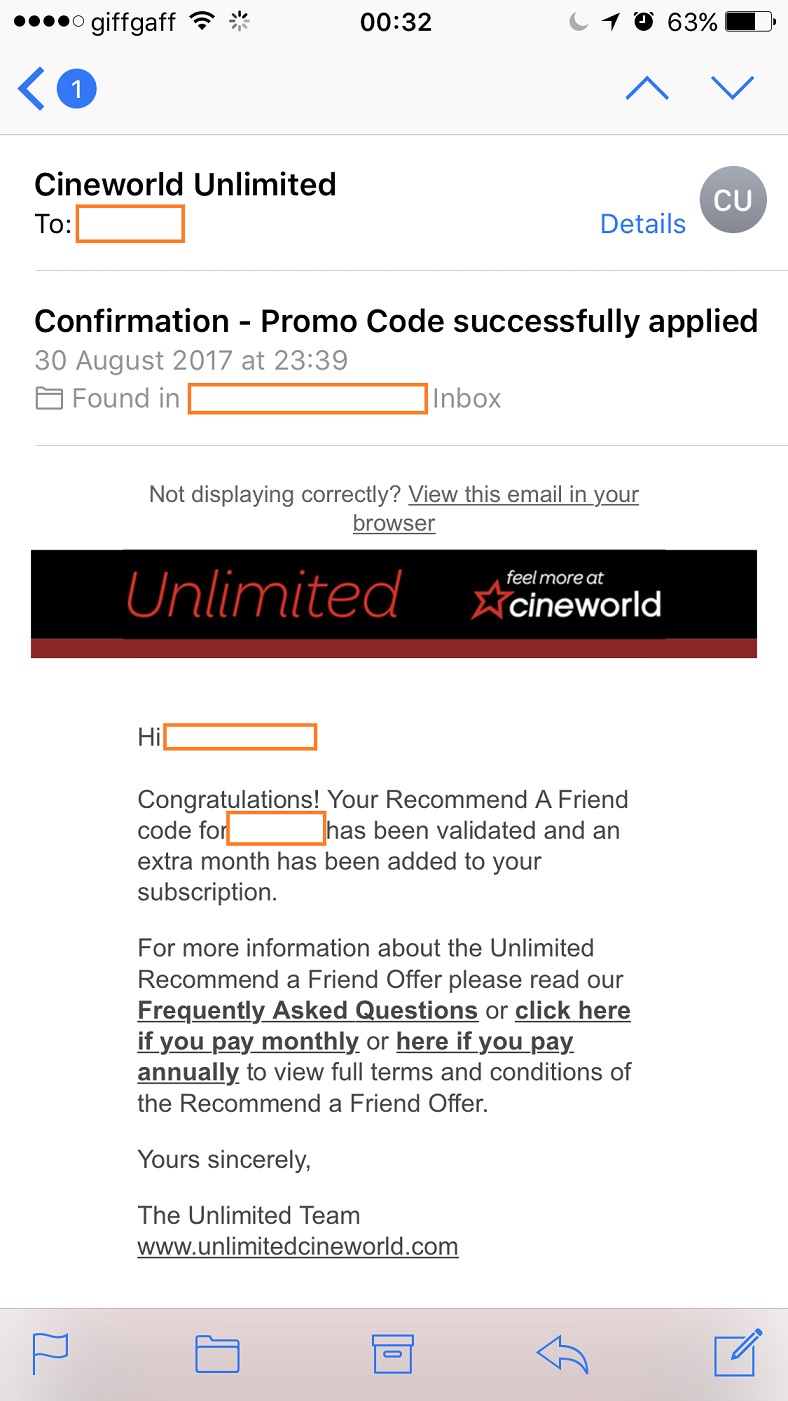The height and width of the screenshot is (1401, 788).
Task: Open the Frequently Asked Questions link
Action: [306, 1010]
